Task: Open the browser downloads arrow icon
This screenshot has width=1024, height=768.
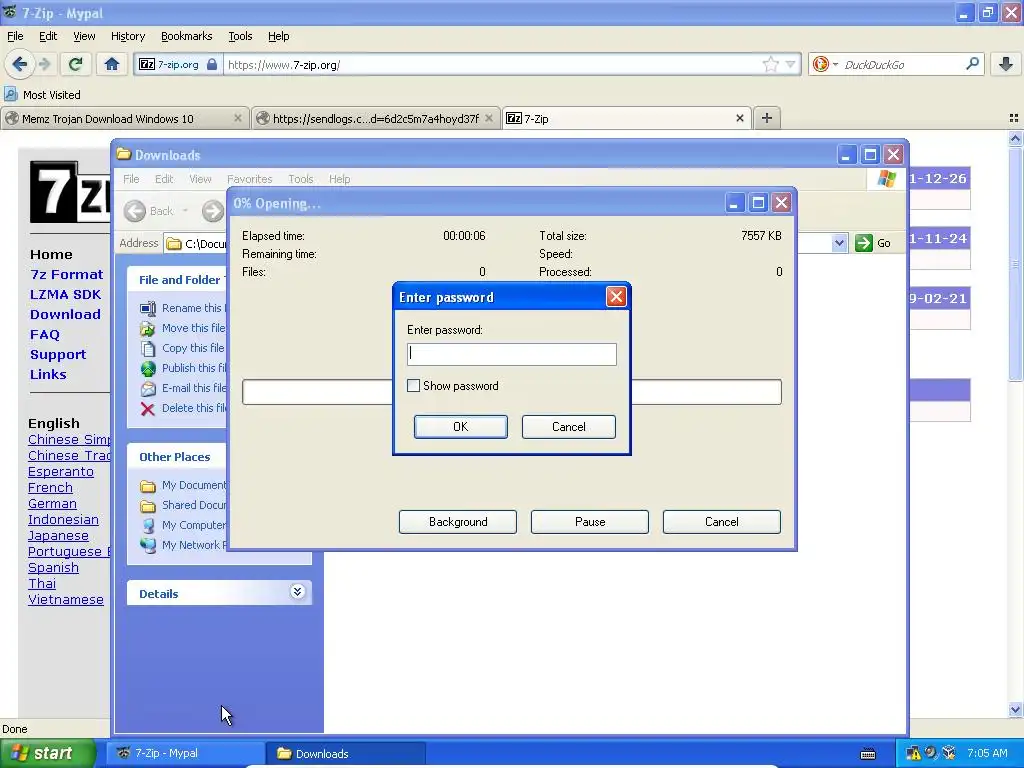Action: [x=1006, y=64]
